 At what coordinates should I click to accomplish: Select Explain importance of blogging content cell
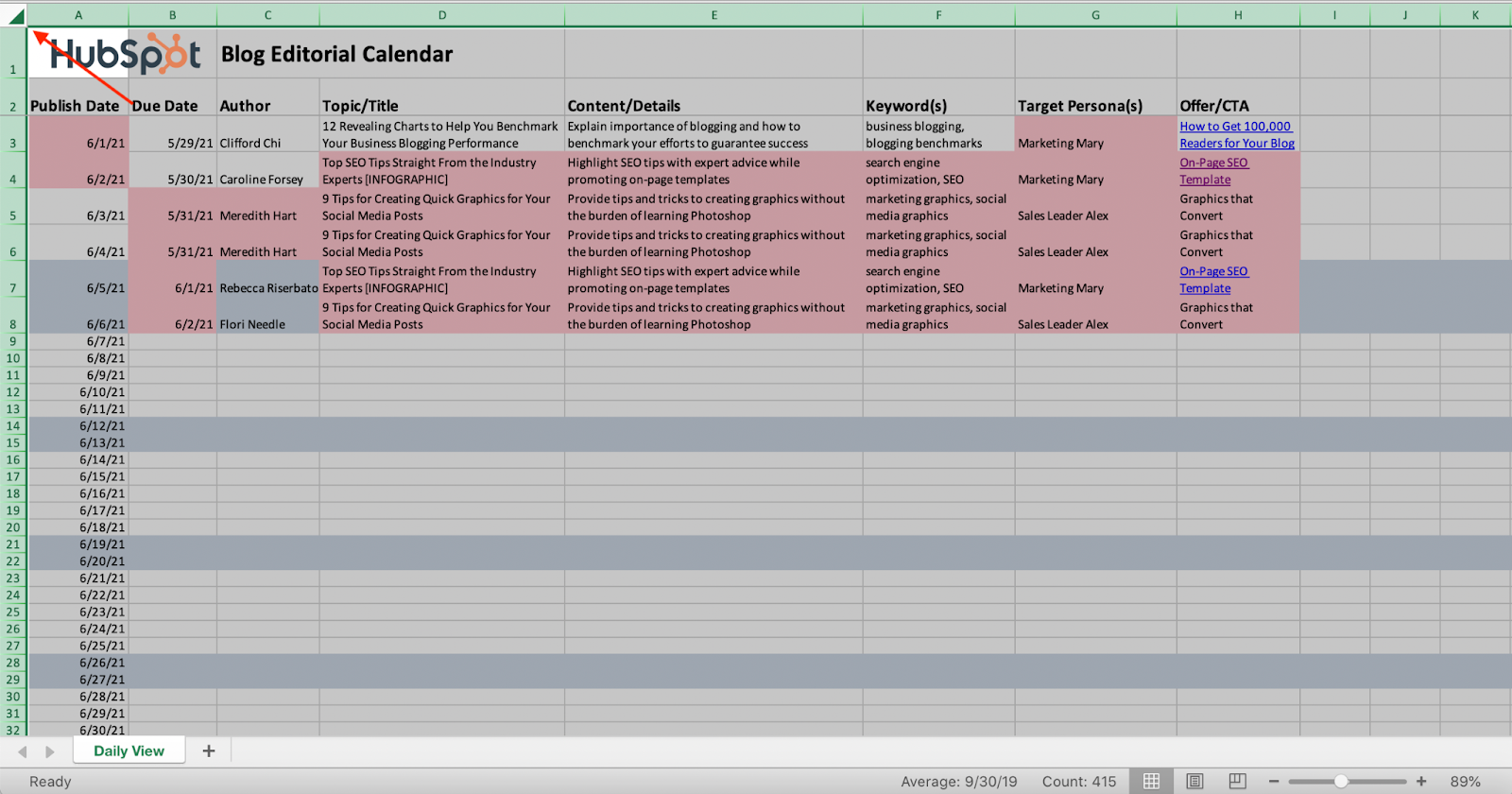click(x=714, y=134)
